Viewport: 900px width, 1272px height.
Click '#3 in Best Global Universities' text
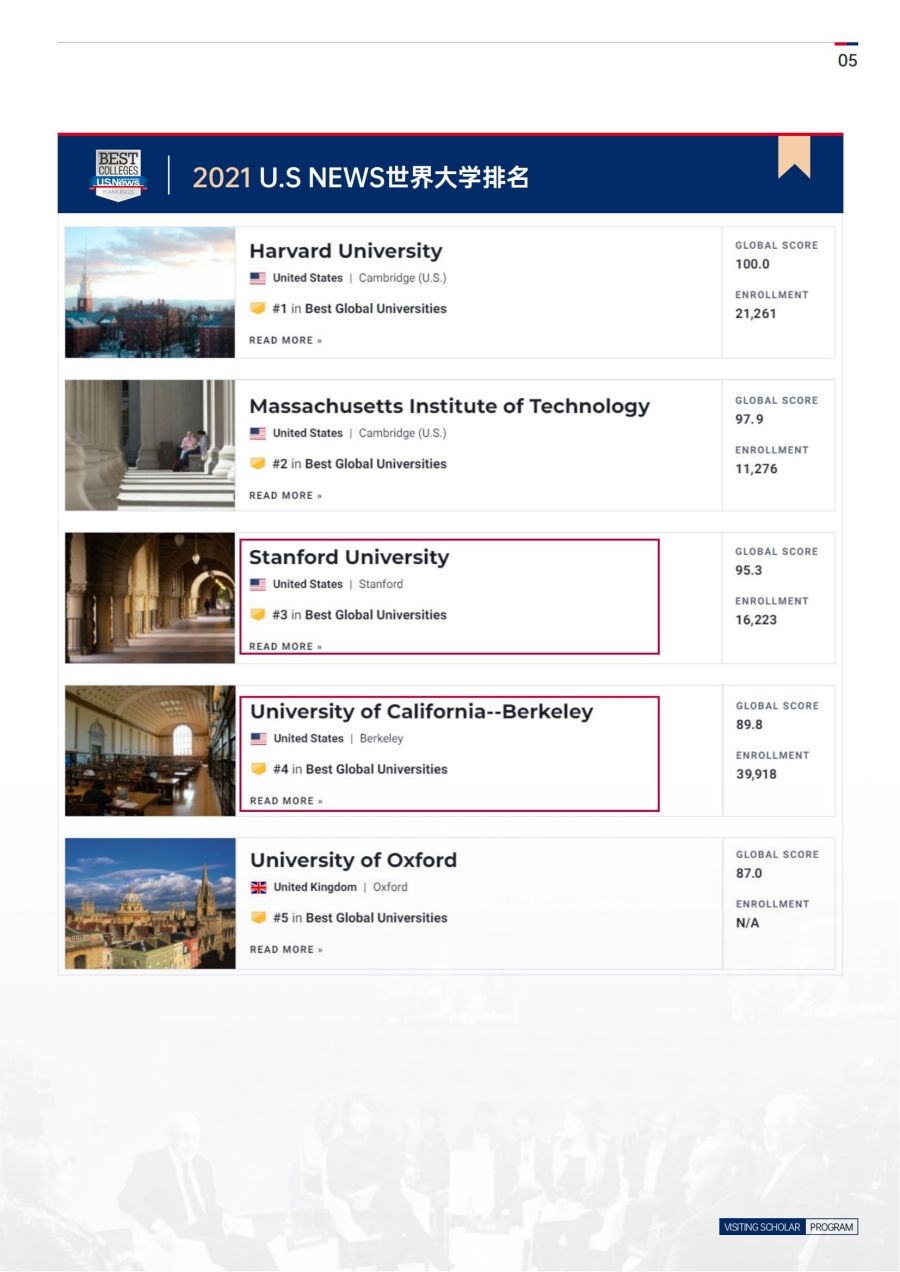pyautogui.click(x=359, y=614)
